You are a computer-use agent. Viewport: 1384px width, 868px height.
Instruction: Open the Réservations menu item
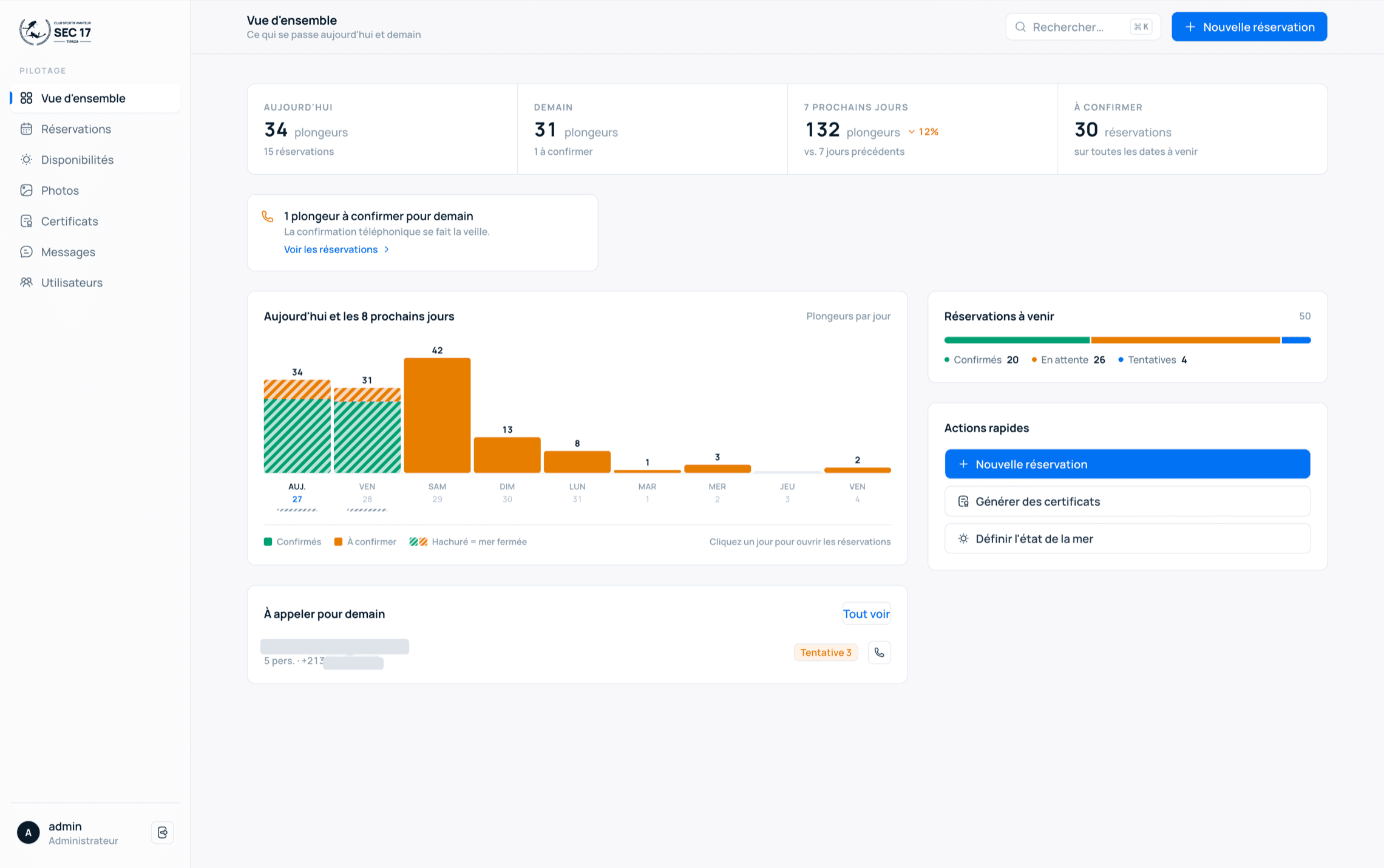click(95, 129)
